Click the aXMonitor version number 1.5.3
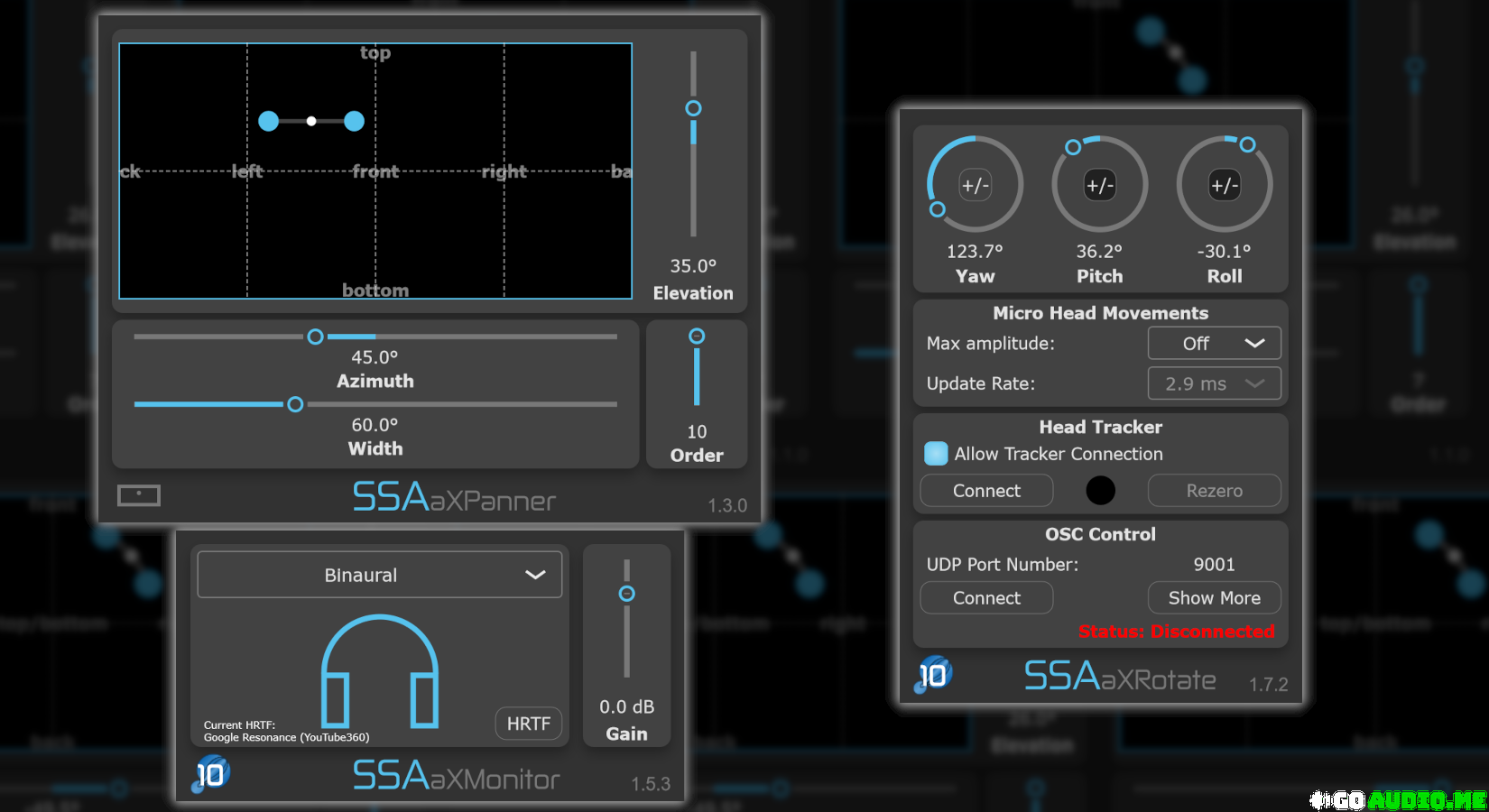 tap(651, 784)
